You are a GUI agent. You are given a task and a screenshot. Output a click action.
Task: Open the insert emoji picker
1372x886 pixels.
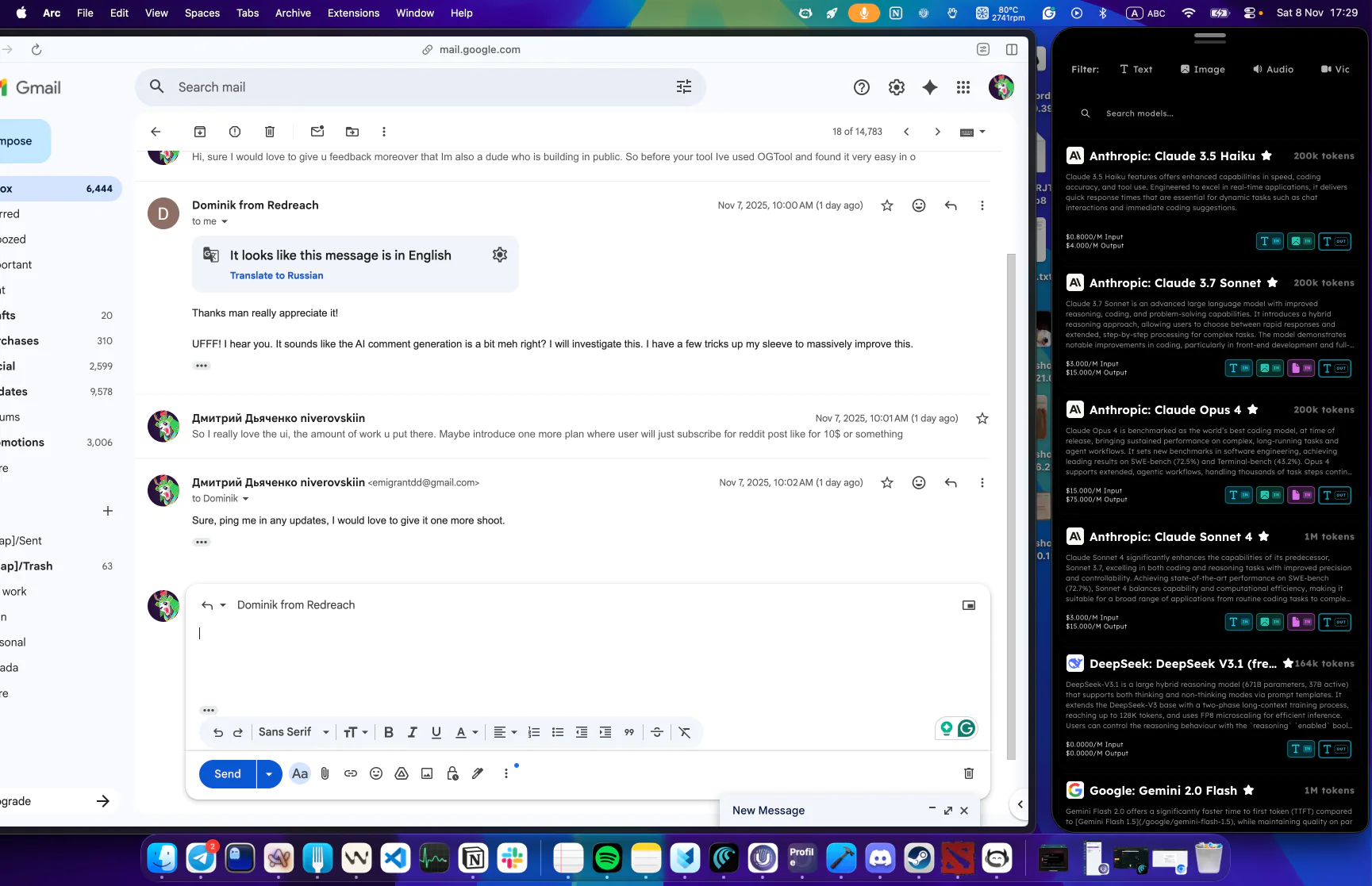click(375, 773)
